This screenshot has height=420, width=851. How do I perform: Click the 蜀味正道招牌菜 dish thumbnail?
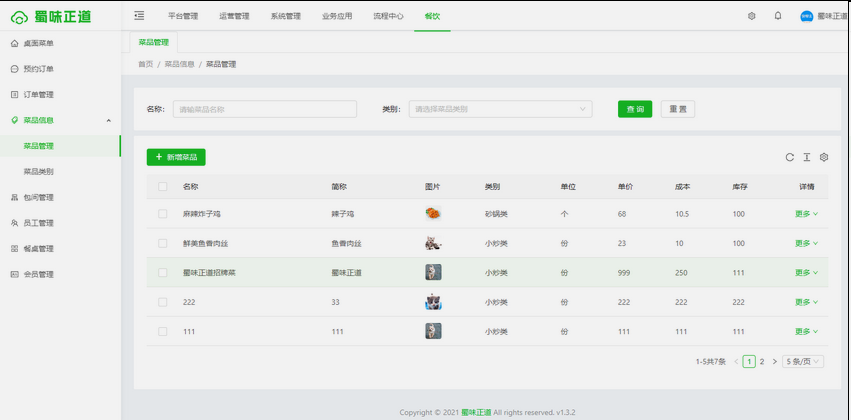coord(433,272)
